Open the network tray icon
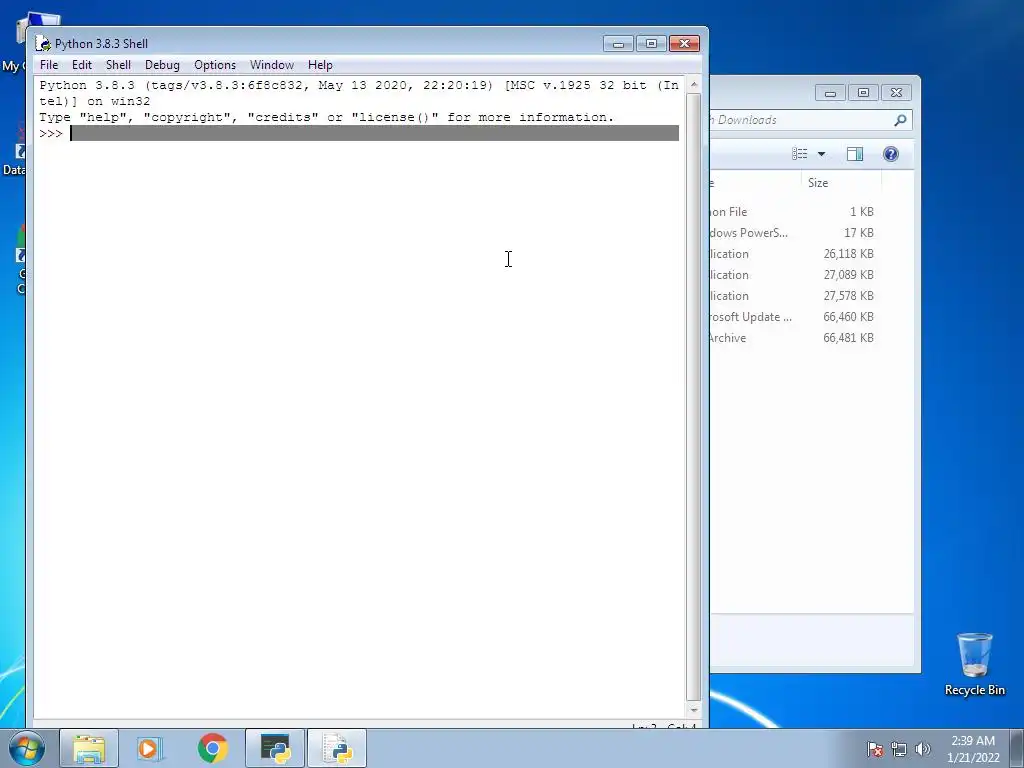 point(899,749)
